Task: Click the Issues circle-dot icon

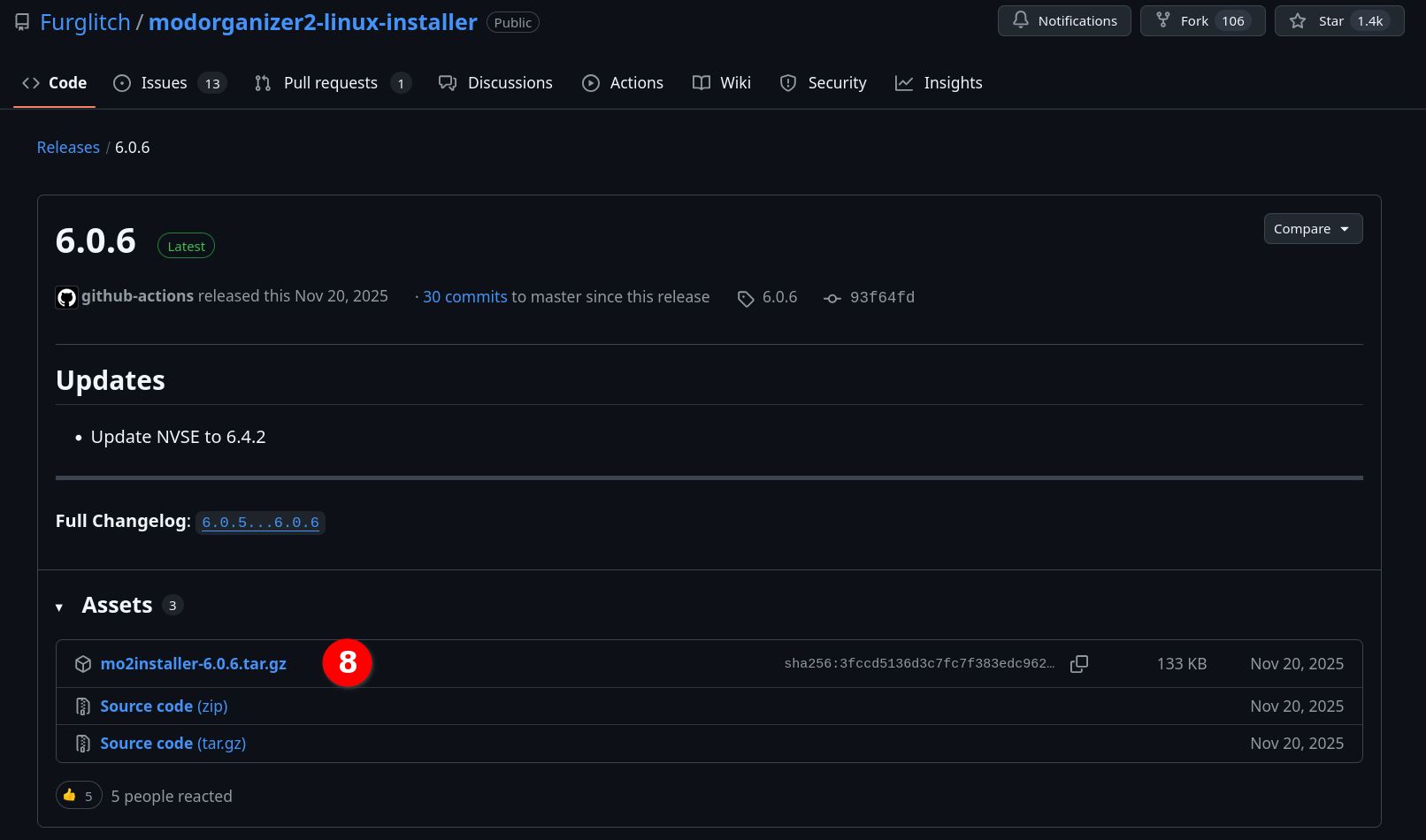Action: tap(122, 83)
